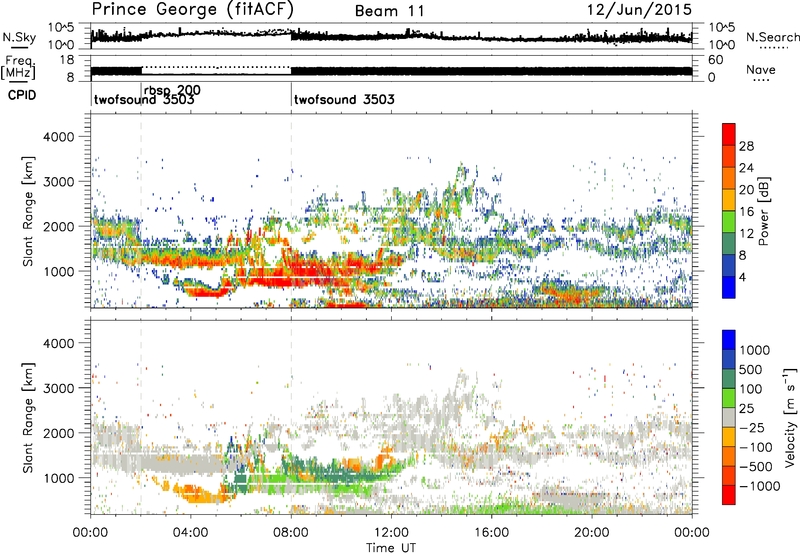Click the 'Time UT' axis label
The image size is (800, 554).
click(391, 548)
